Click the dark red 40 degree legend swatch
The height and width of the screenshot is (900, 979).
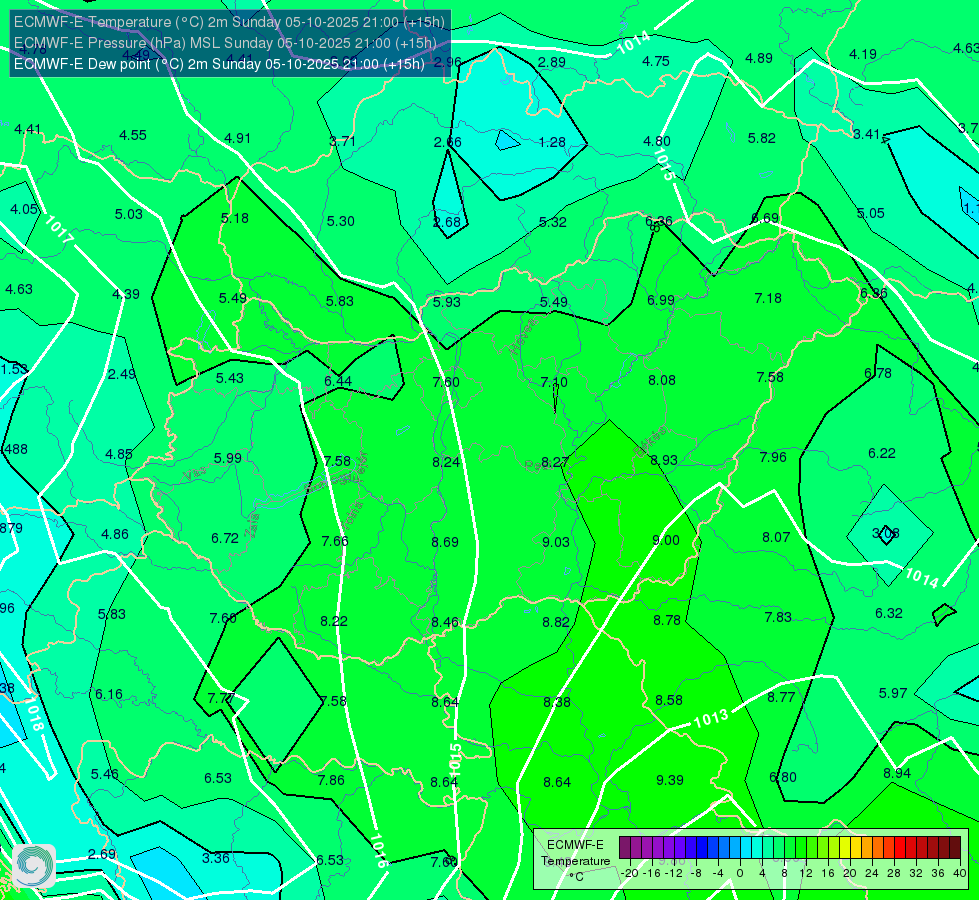coord(955,848)
